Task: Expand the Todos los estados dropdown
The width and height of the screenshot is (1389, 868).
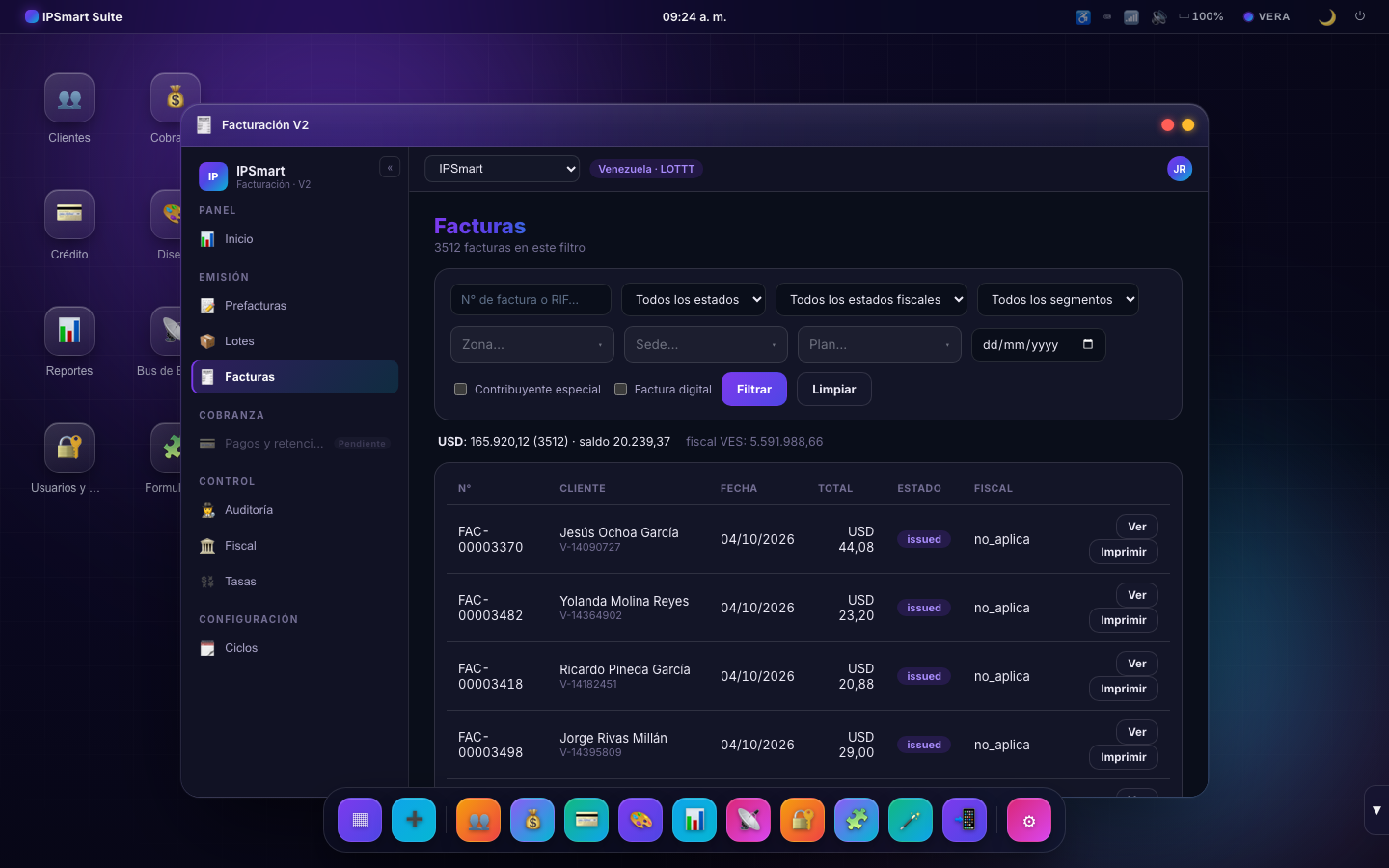Action: tap(694, 300)
